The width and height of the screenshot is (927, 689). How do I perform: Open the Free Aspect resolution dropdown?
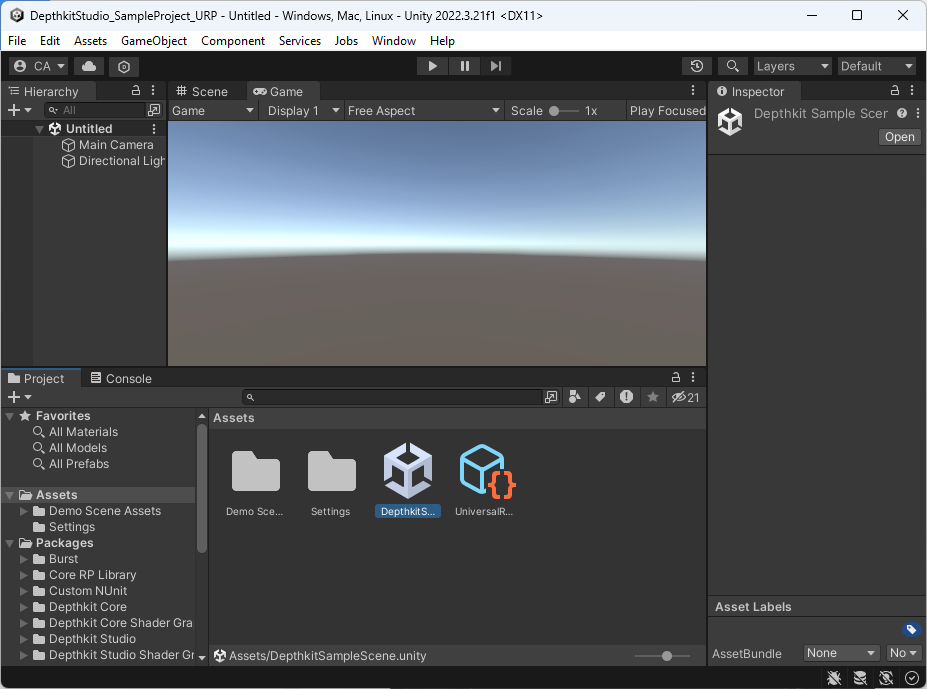423,111
